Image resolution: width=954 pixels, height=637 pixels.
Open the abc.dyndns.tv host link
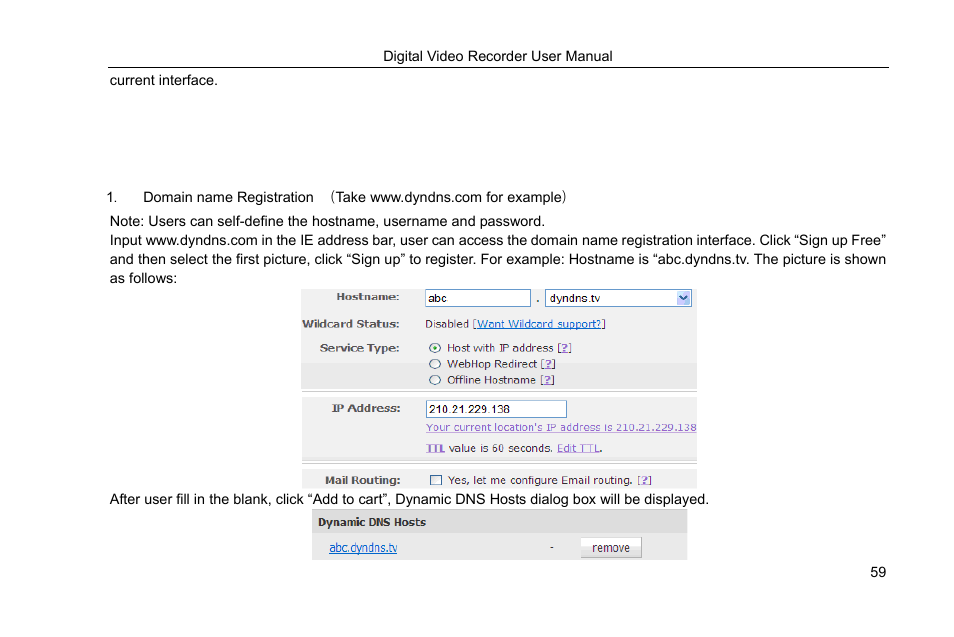(363, 548)
